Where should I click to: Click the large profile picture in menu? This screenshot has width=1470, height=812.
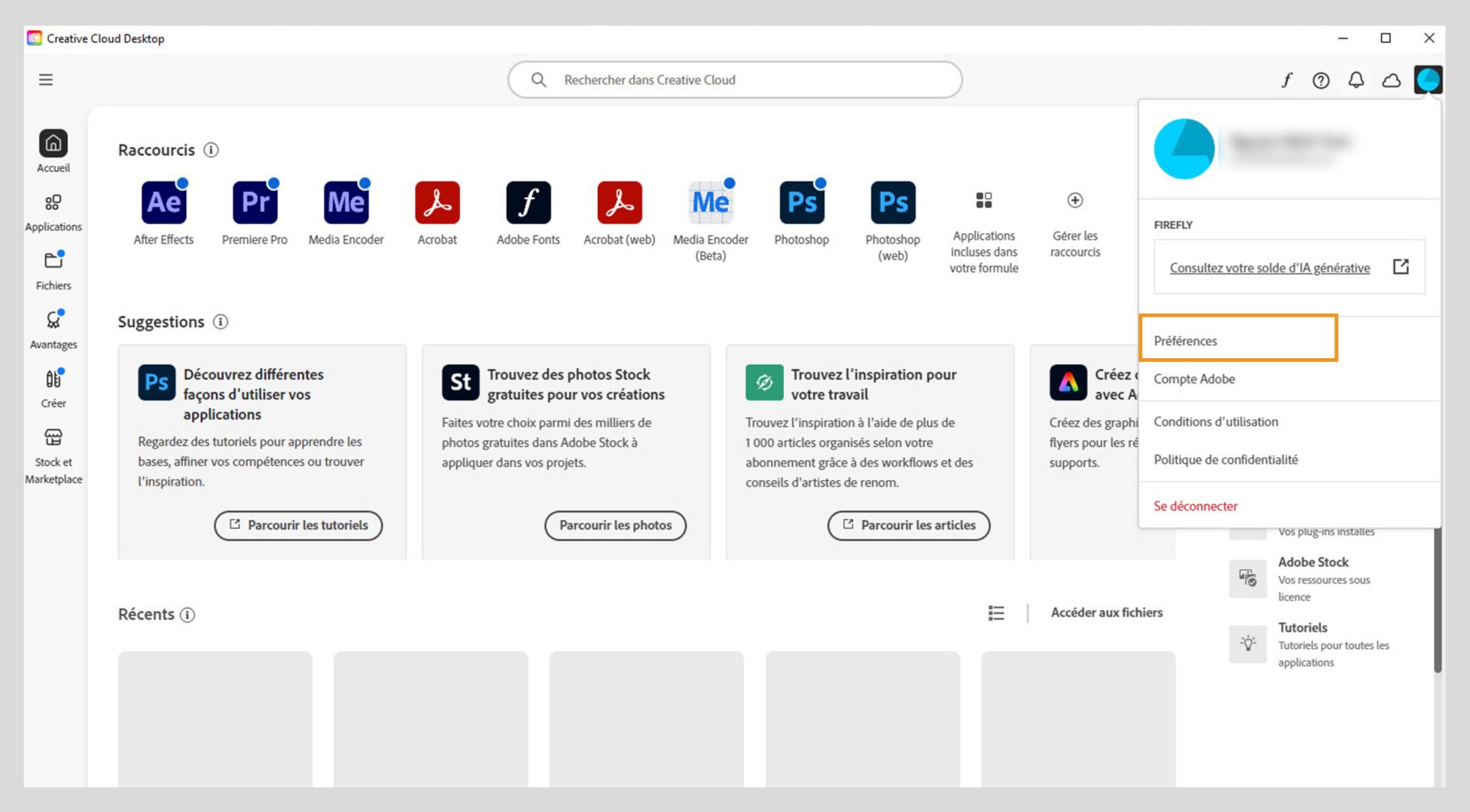click(1184, 148)
